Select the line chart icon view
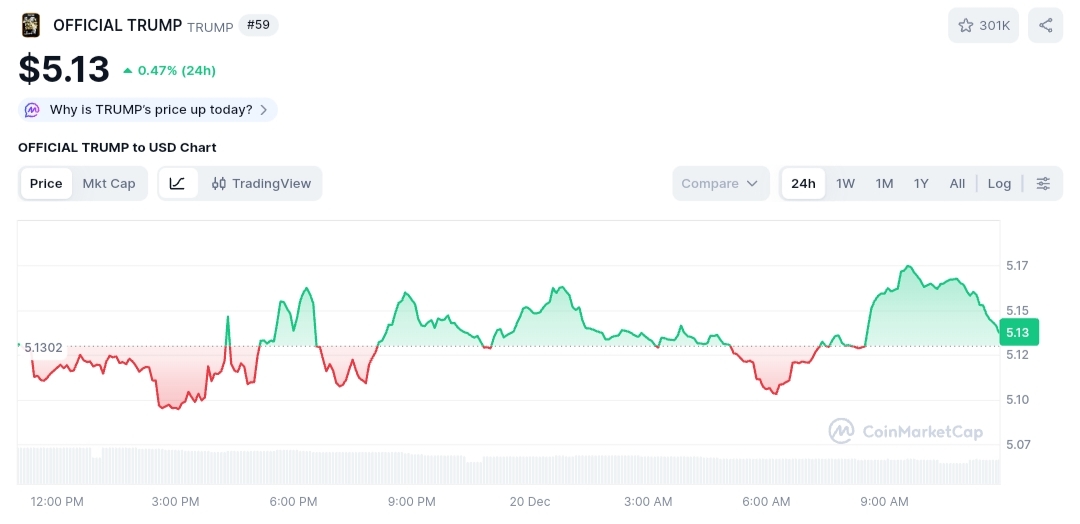This screenshot has width=1080, height=524. coord(178,183)
